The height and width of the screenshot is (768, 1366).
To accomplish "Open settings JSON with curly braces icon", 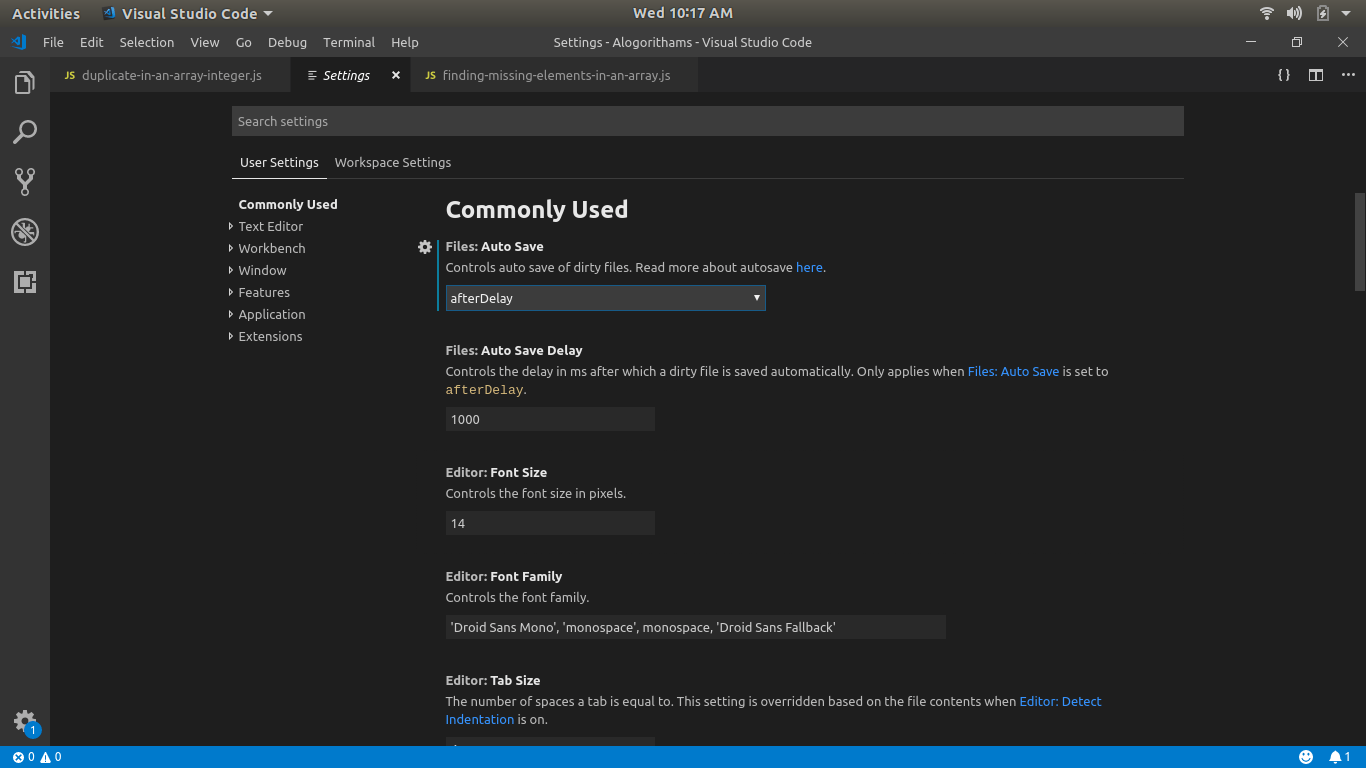I will (x=1284, y=75).
